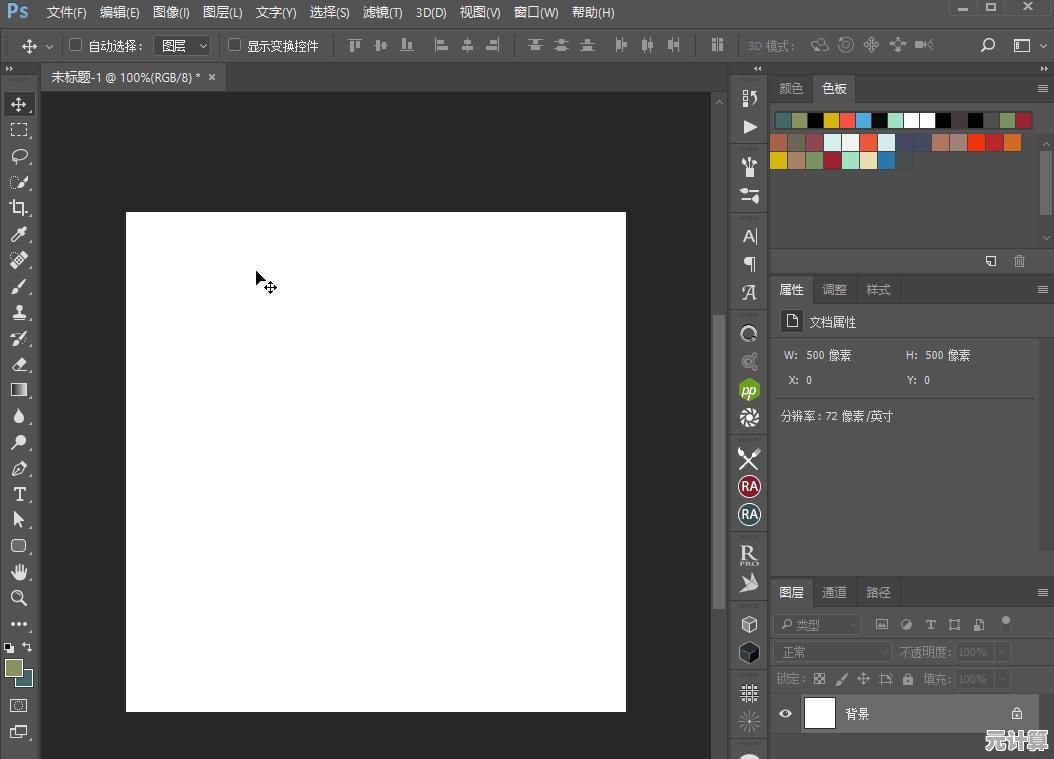
Task: Select the Eraser tool
Action: (19, 364)
